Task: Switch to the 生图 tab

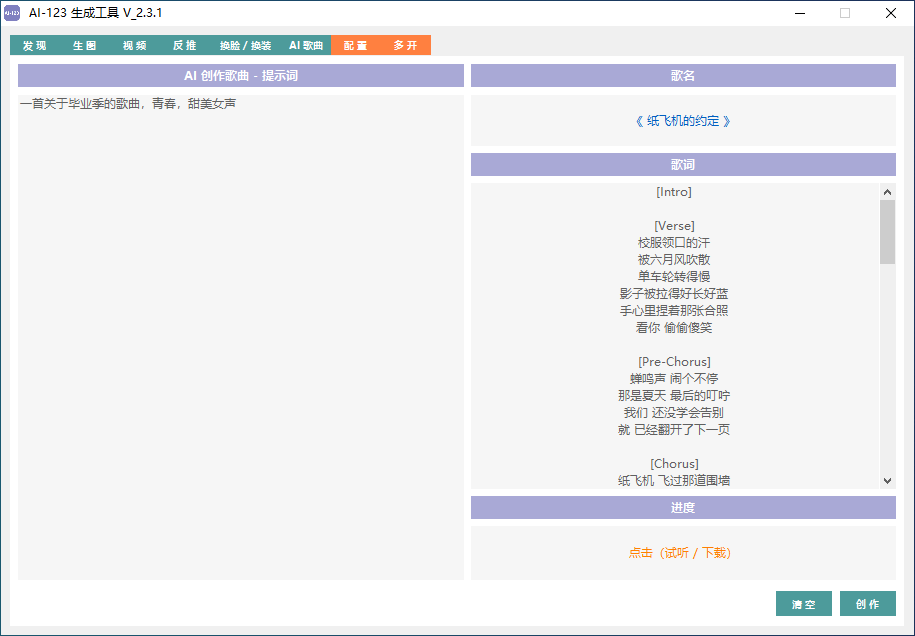Action: pos(84,46)
